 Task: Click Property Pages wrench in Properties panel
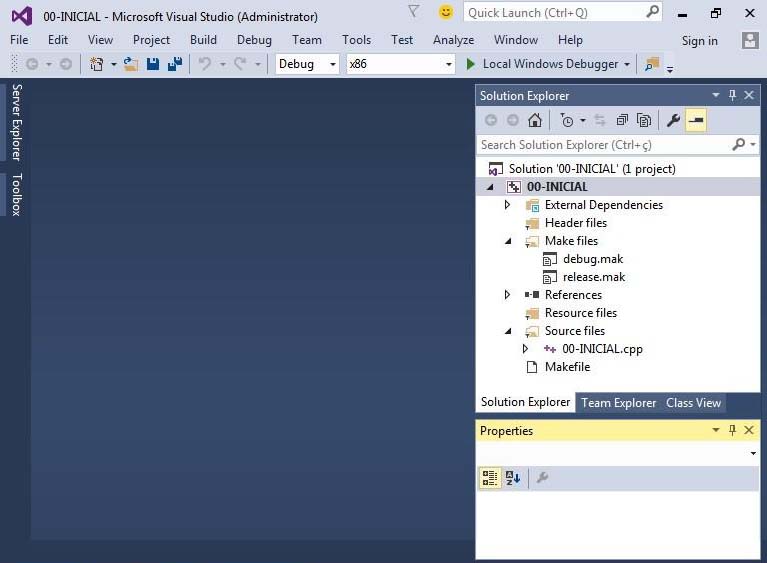(x=542, y=477)
